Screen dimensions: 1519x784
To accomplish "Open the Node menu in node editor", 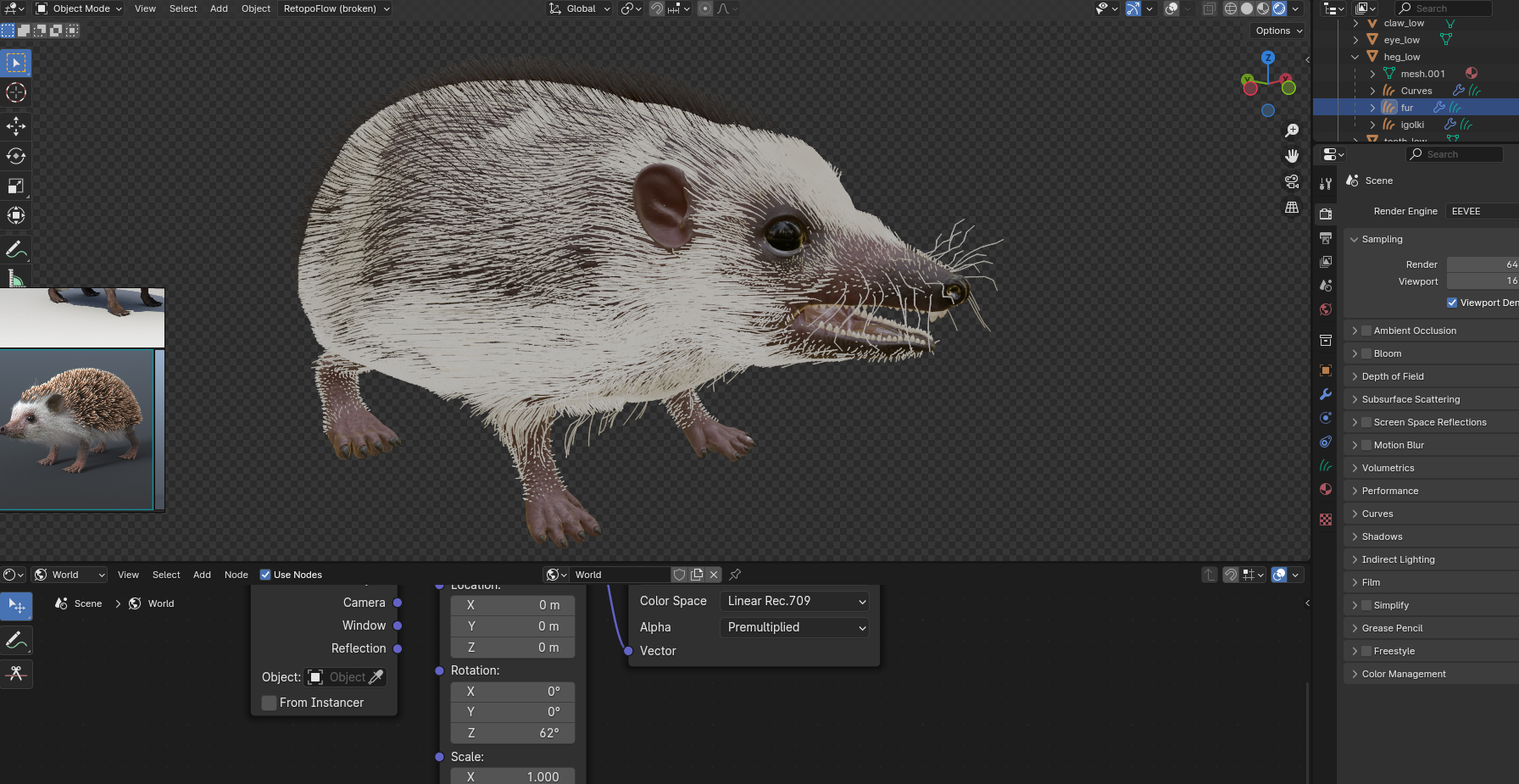I will 236,575.
